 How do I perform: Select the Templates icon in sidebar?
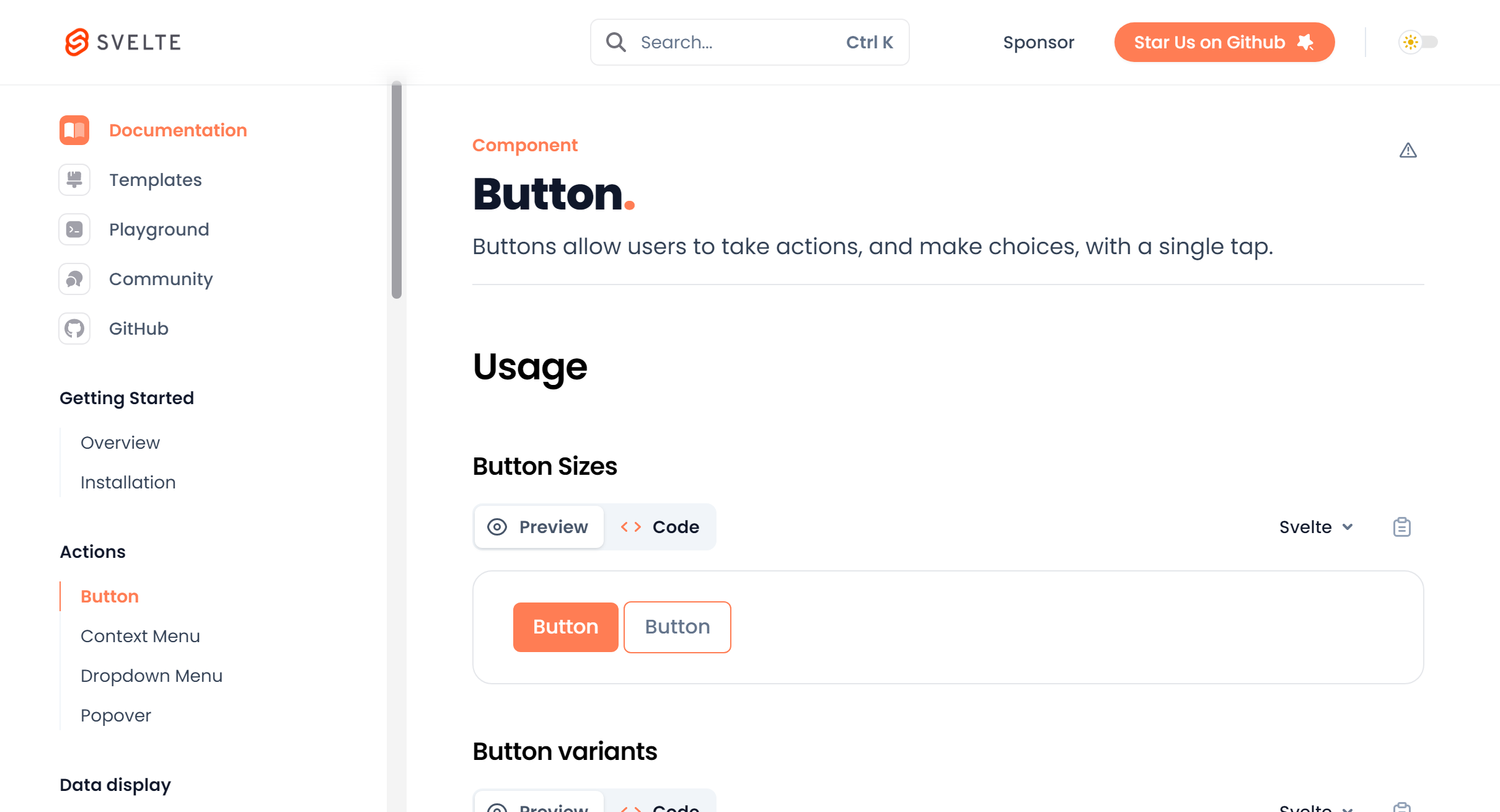[74, 180]
